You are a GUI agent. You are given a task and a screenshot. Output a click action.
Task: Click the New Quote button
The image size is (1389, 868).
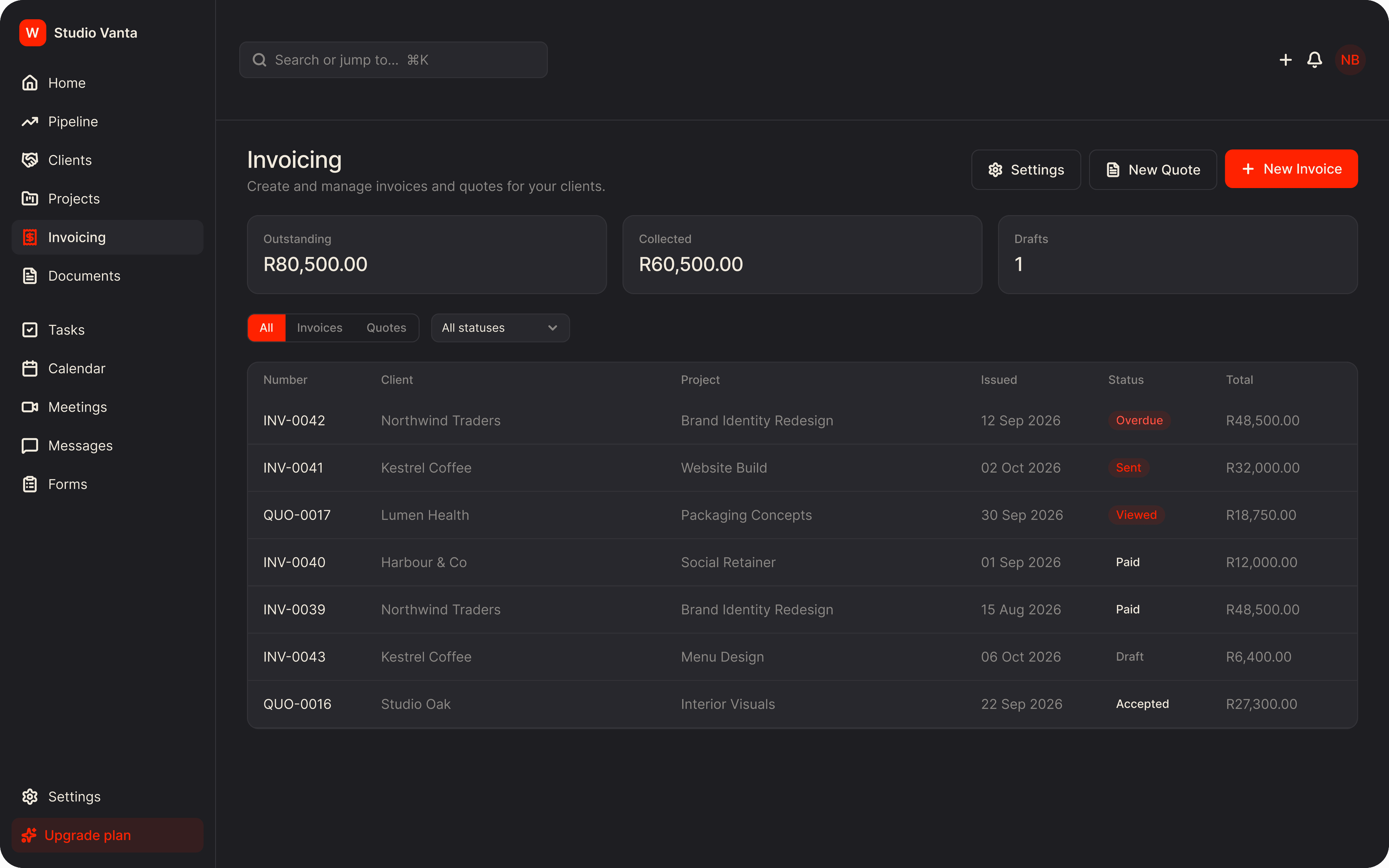pos(1152,170)
